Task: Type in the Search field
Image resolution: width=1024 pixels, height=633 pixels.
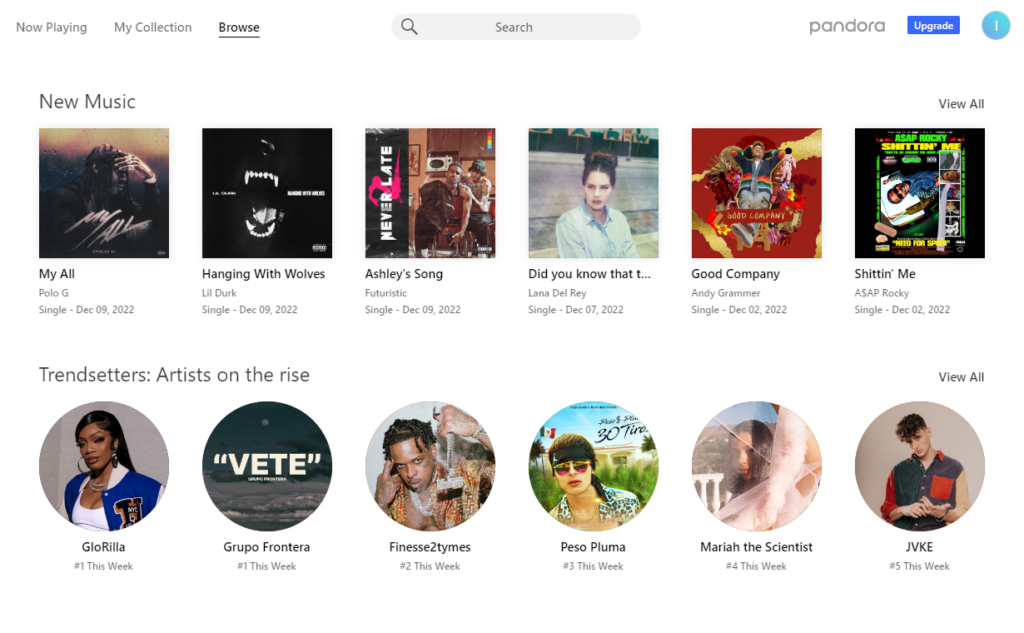Action: click(530, 27)
